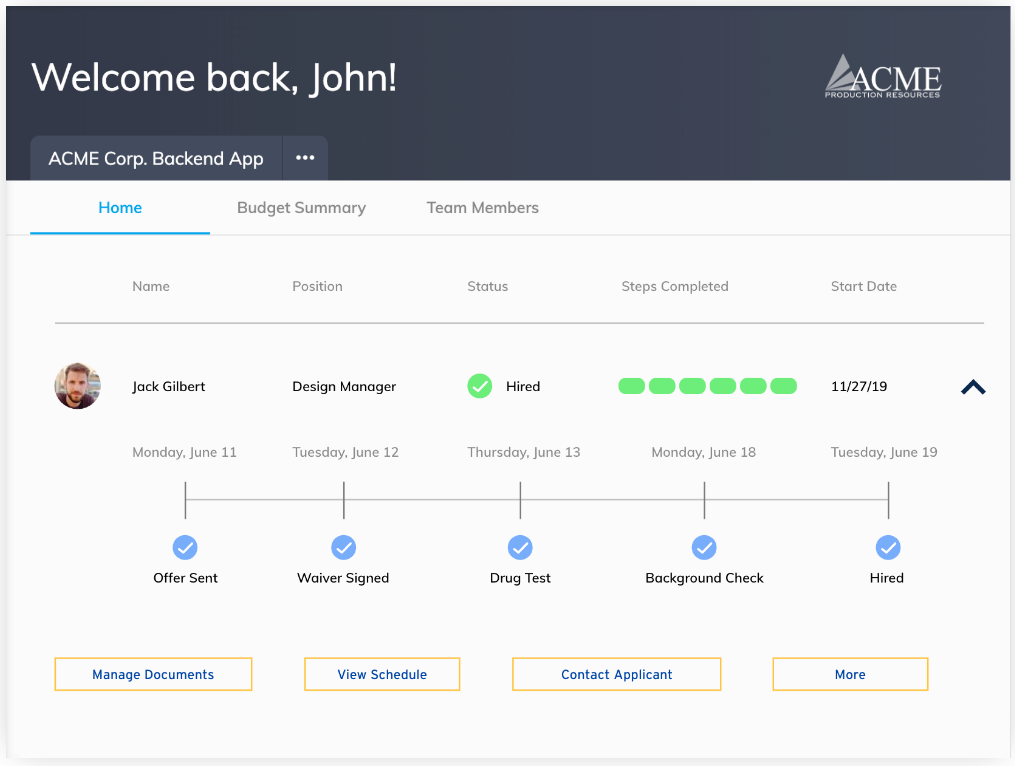Screen dimensions: 1015x766
Task: Select the Start Date column header
Action: coord(863,286)
